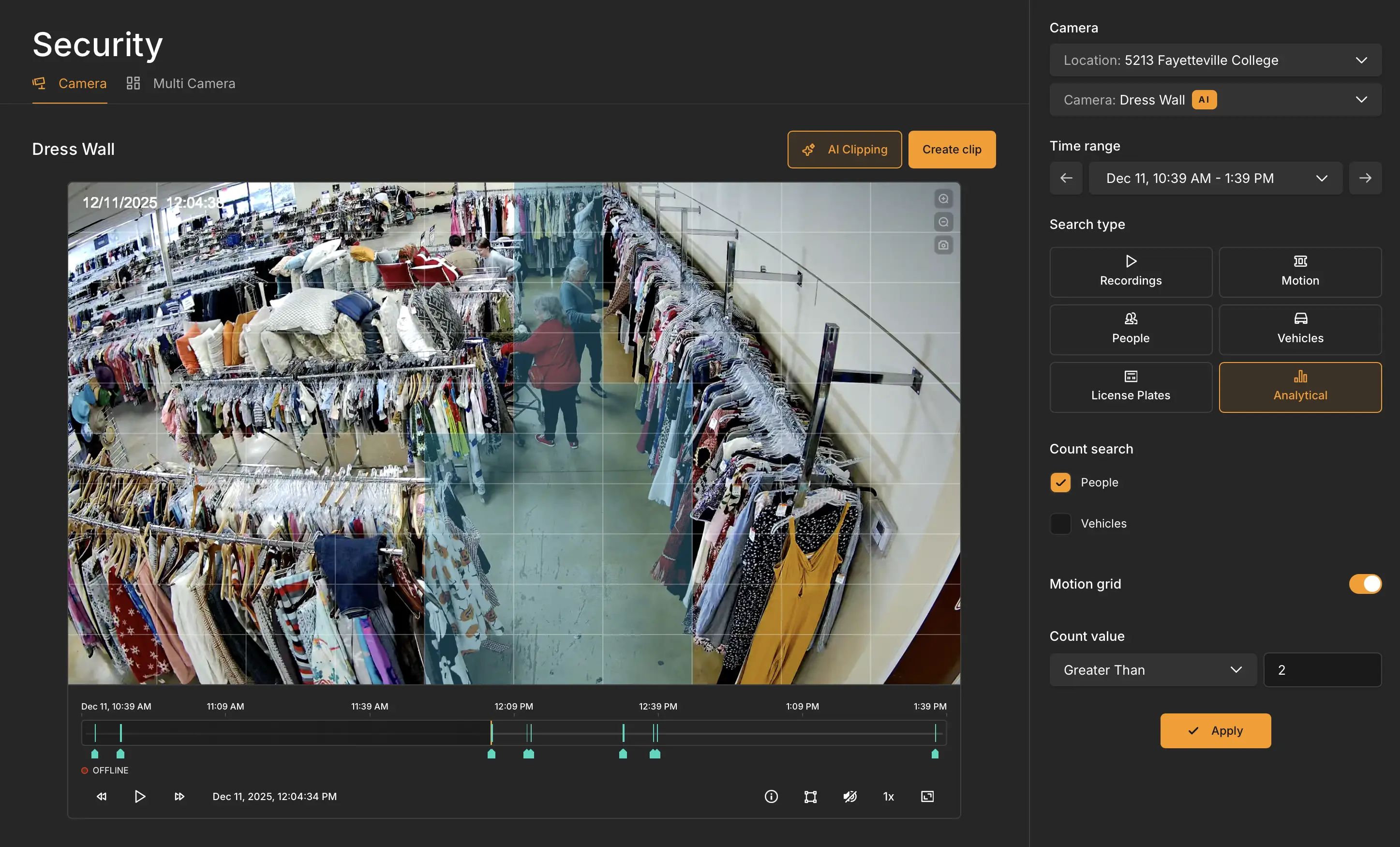The height and width of the screenshot is (847, 1400).
Task: Open the Camera: Dress Wall dropdown
Action: (x=1215, y=100)
